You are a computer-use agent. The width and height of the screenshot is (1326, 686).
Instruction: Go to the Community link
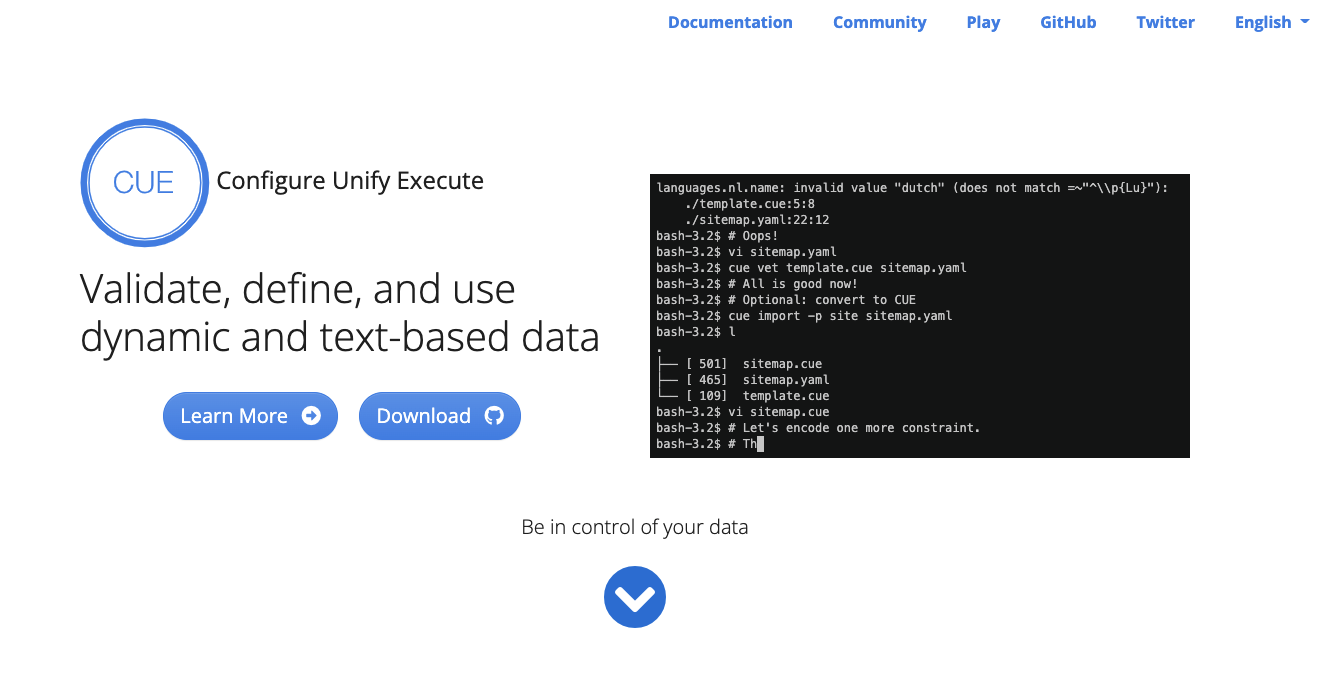[x=879, y=22]
